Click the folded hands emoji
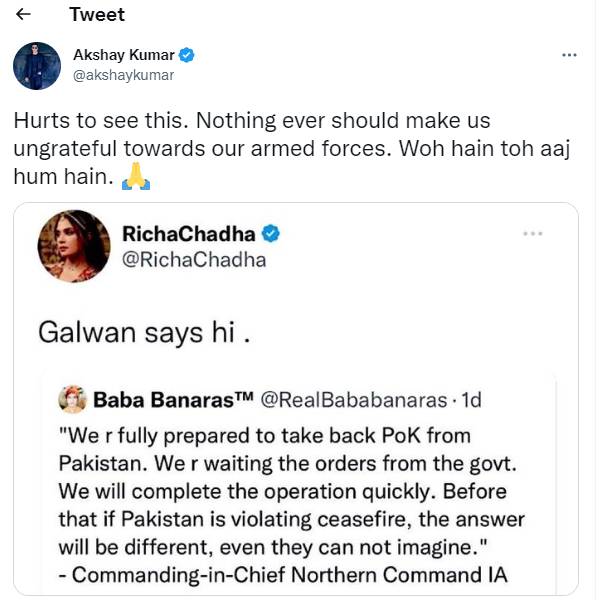This screenshot has width=600, height=600. pyautogui.click(x=135, y=178)
